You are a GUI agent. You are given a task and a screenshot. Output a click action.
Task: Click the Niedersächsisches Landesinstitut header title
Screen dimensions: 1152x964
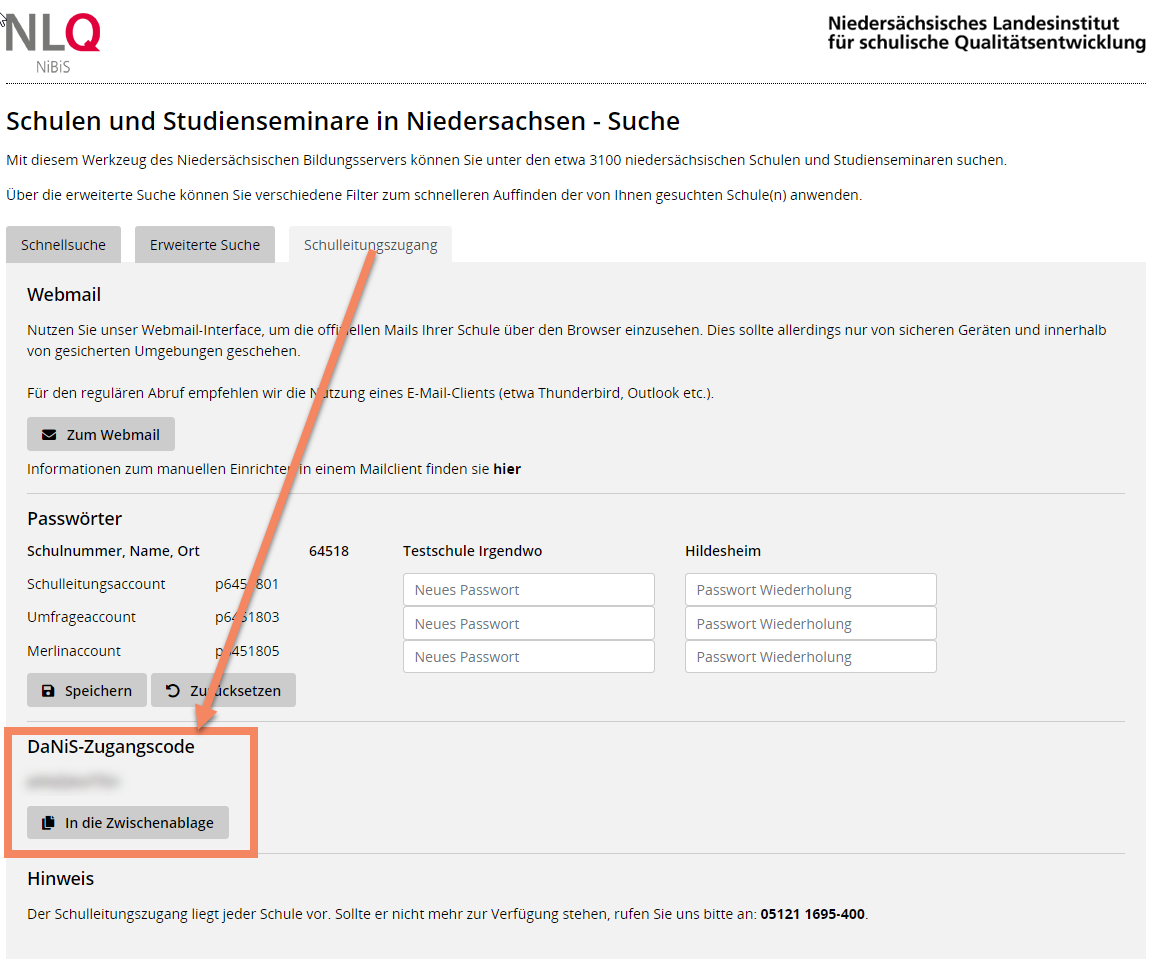click(x=986, y=33)
